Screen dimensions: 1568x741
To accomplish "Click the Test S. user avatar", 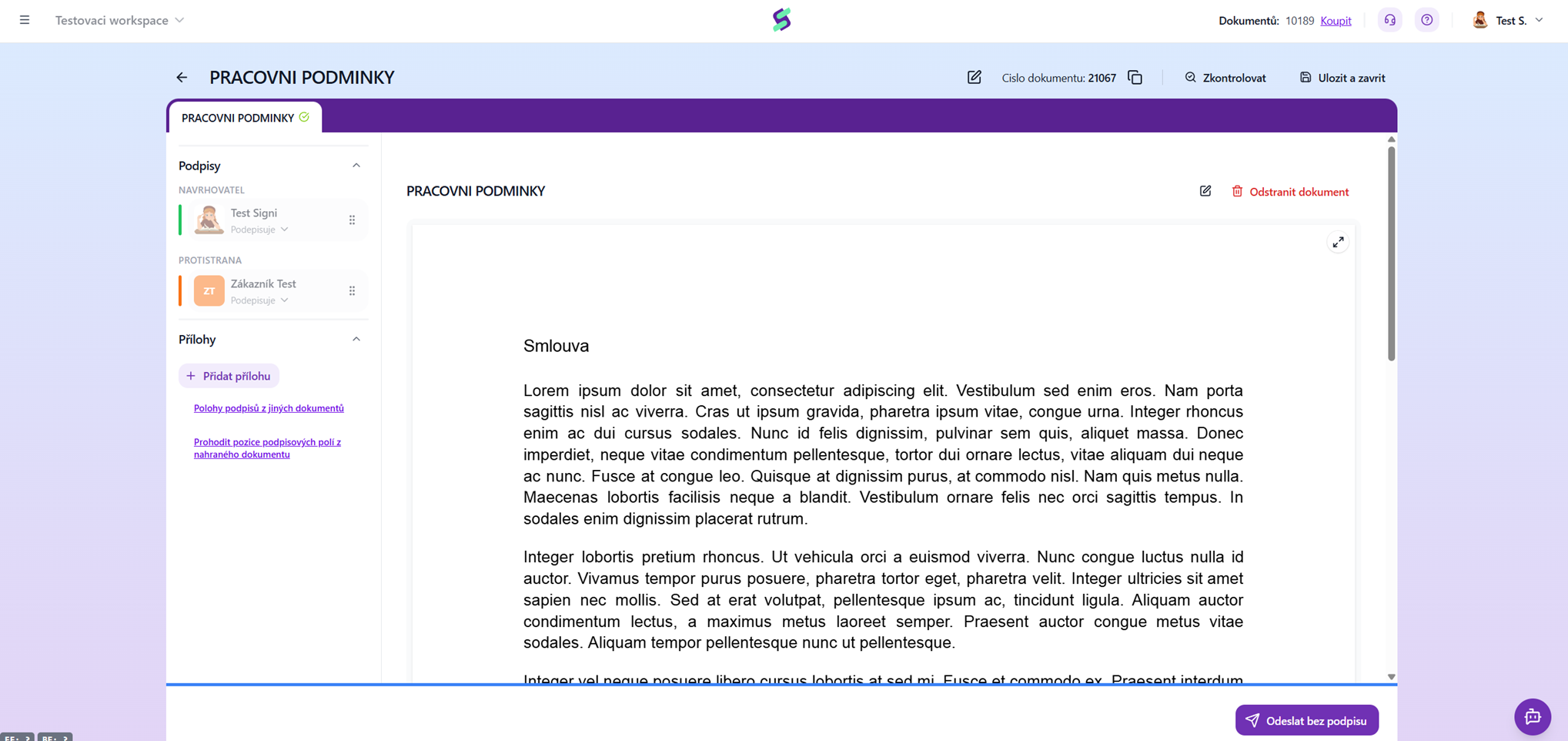I will coord(1479,20).
